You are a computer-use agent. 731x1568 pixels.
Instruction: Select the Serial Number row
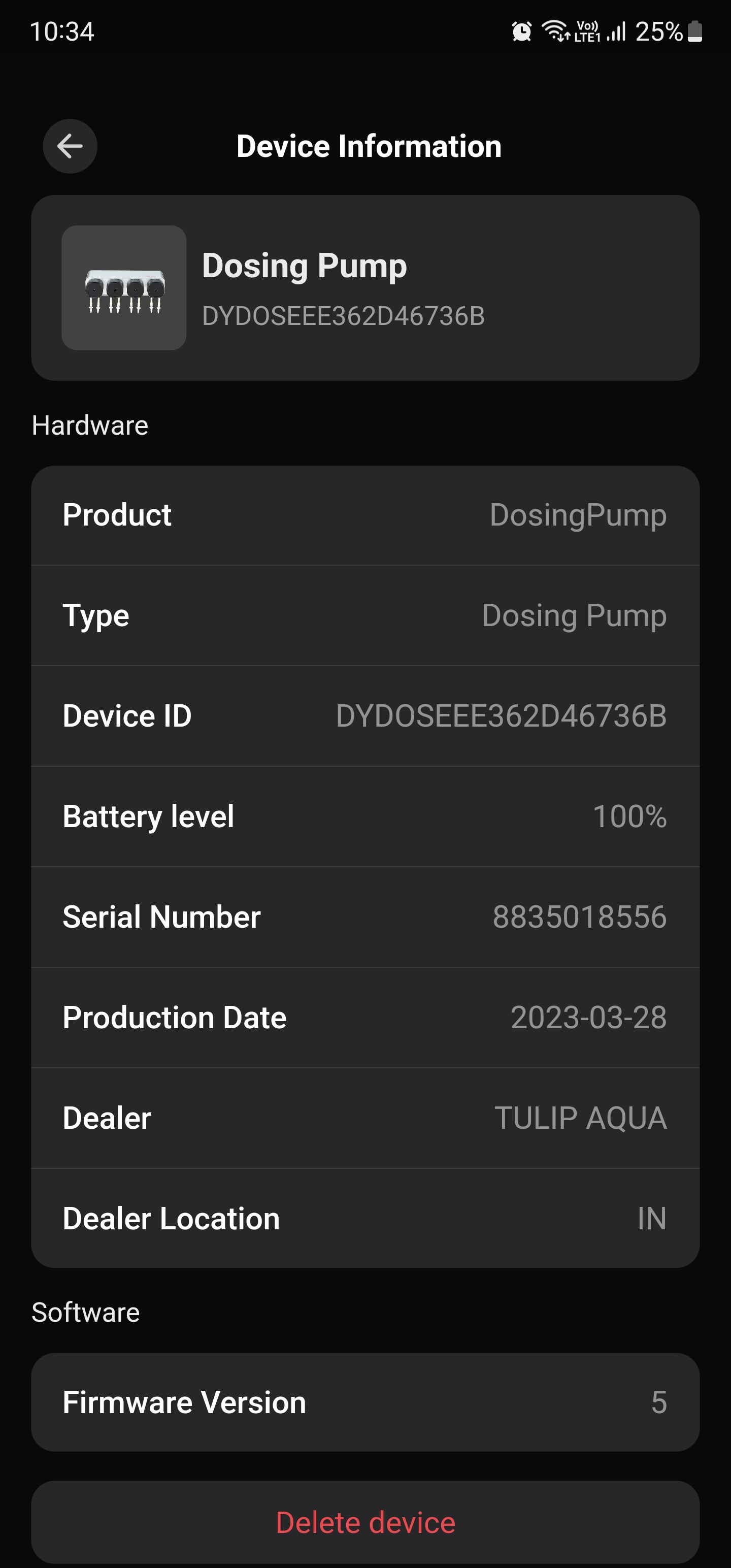coord(365,917)
